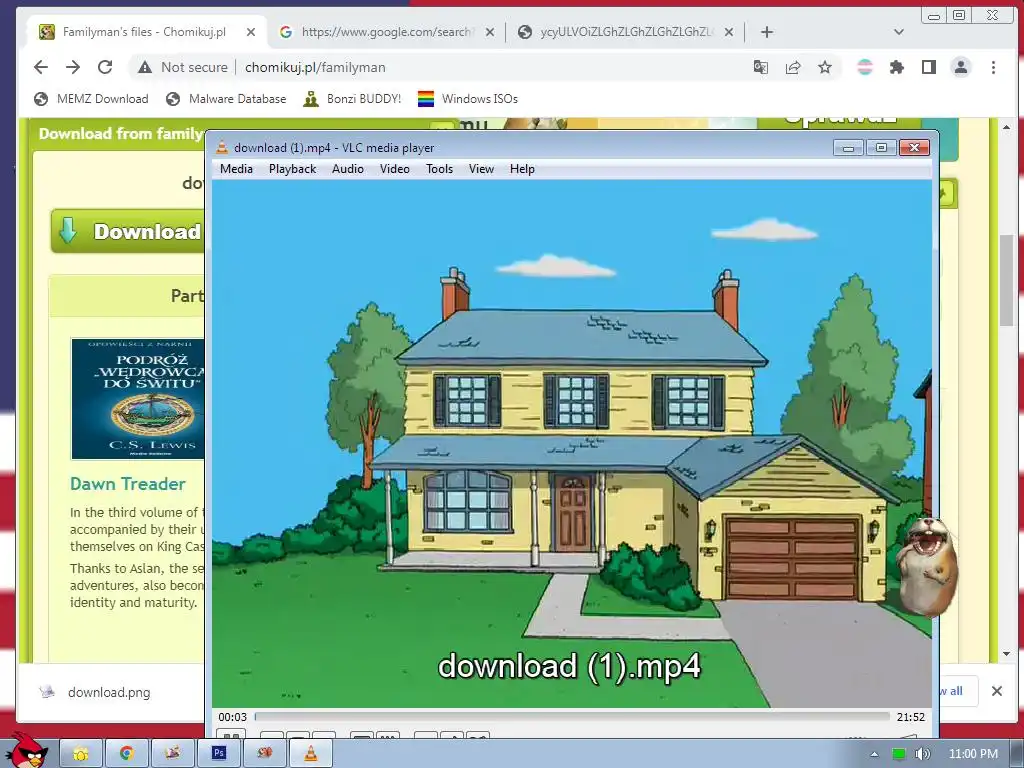Image resolution: width=1024 pixels, height=768 pixels.
Task: Open the VLC View menu
Action: coord(481,168)
